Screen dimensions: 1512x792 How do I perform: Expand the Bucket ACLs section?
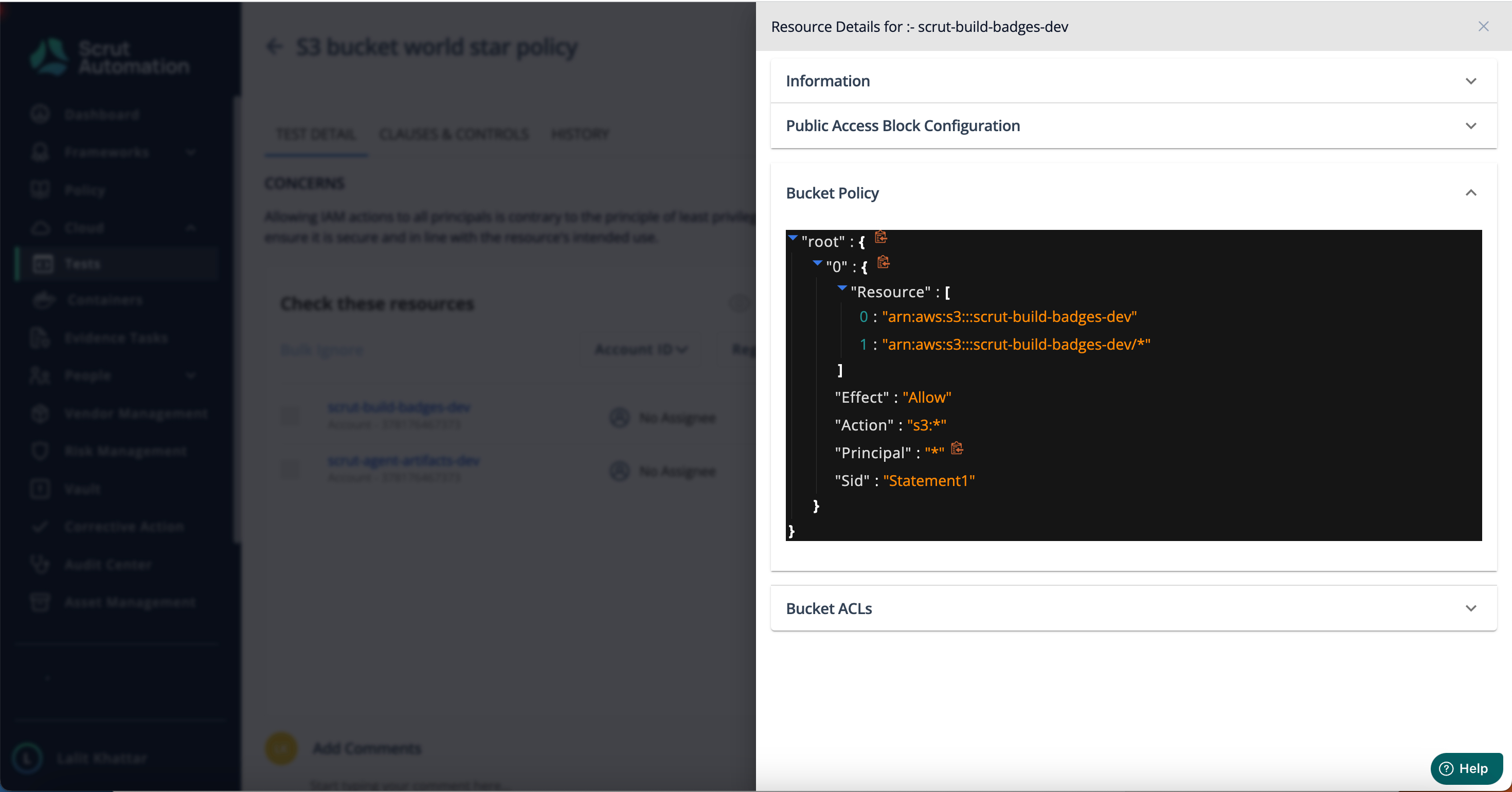1133,608
